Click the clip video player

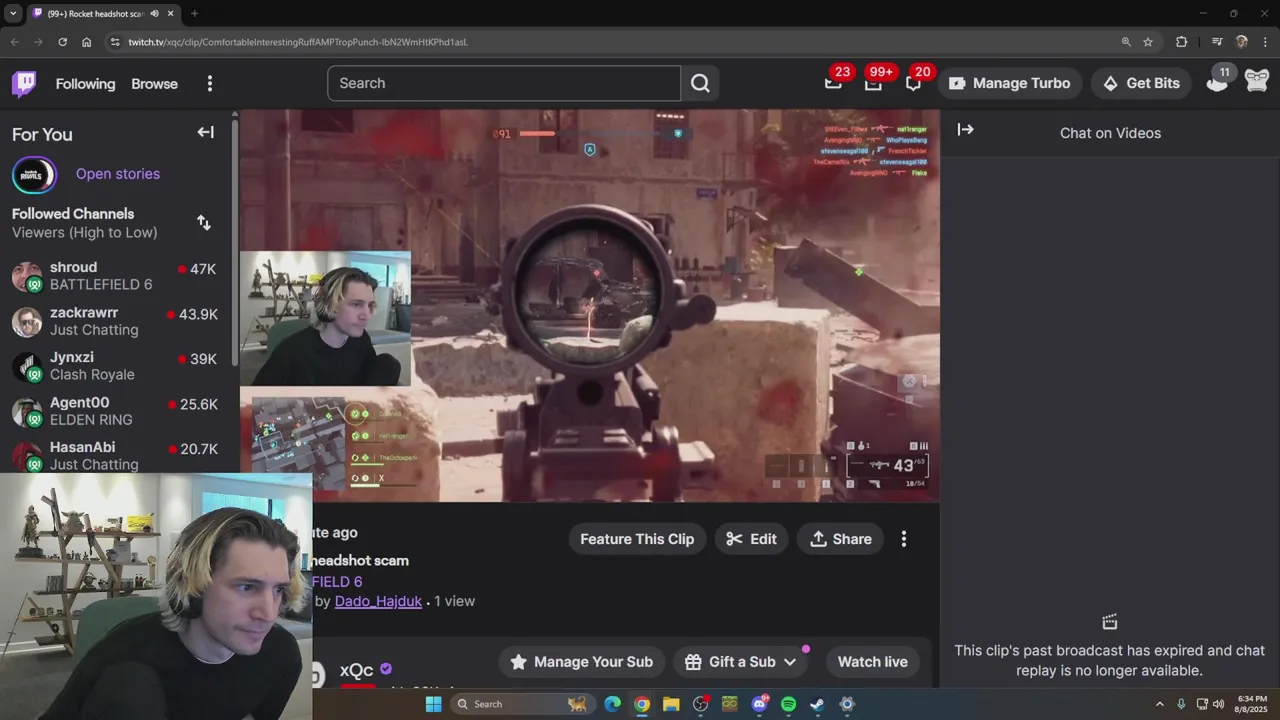tap(590, 305)
